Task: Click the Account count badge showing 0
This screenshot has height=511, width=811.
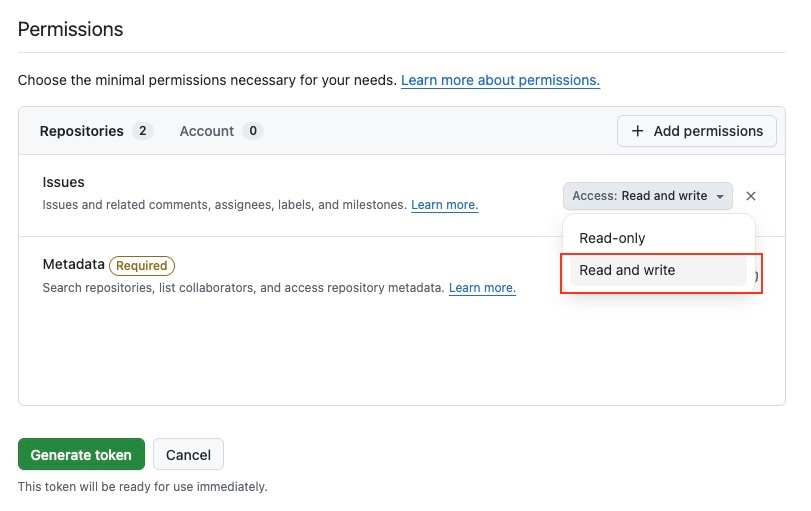Action: 253,131
